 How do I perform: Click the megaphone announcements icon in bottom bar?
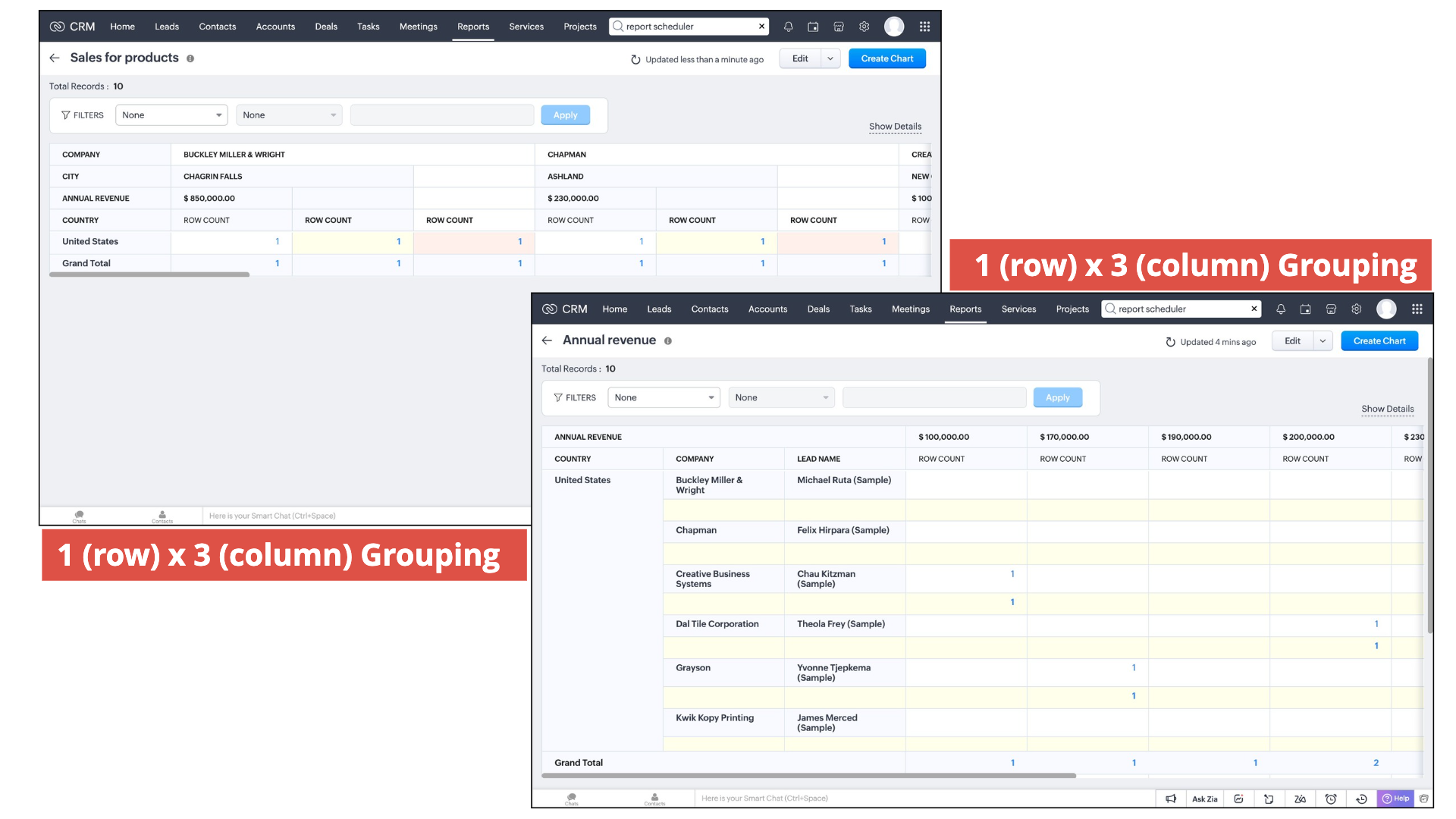click(1171, 799)
